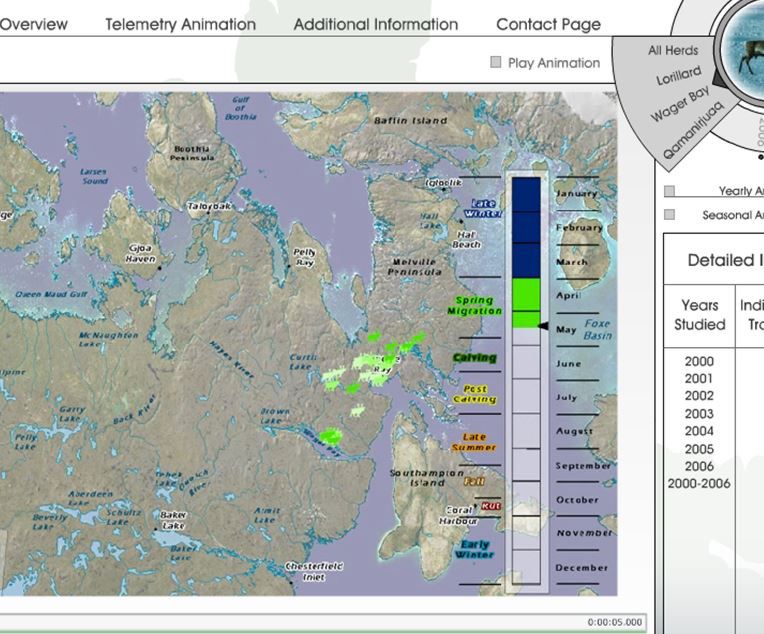Click the August month label
The image size is (764, 634).
pyautogui.click(x=575, y=431)
